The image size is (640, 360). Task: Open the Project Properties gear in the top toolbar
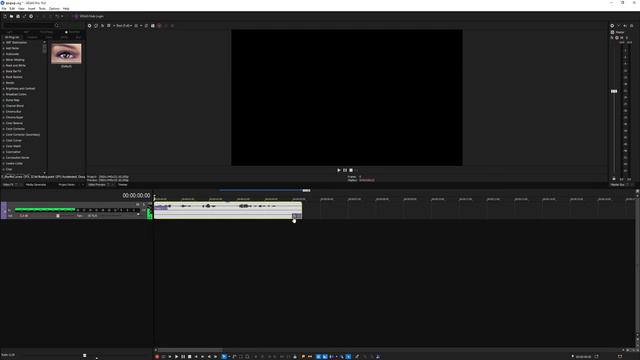[31, 16]
